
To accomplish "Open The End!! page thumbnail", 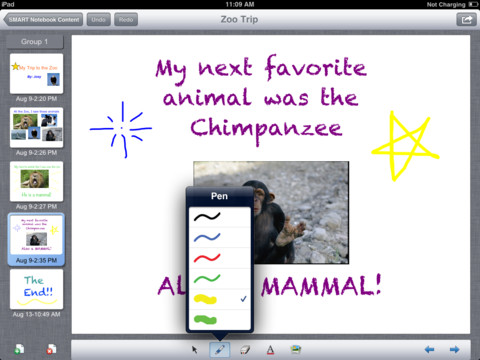I will [37, 289].
